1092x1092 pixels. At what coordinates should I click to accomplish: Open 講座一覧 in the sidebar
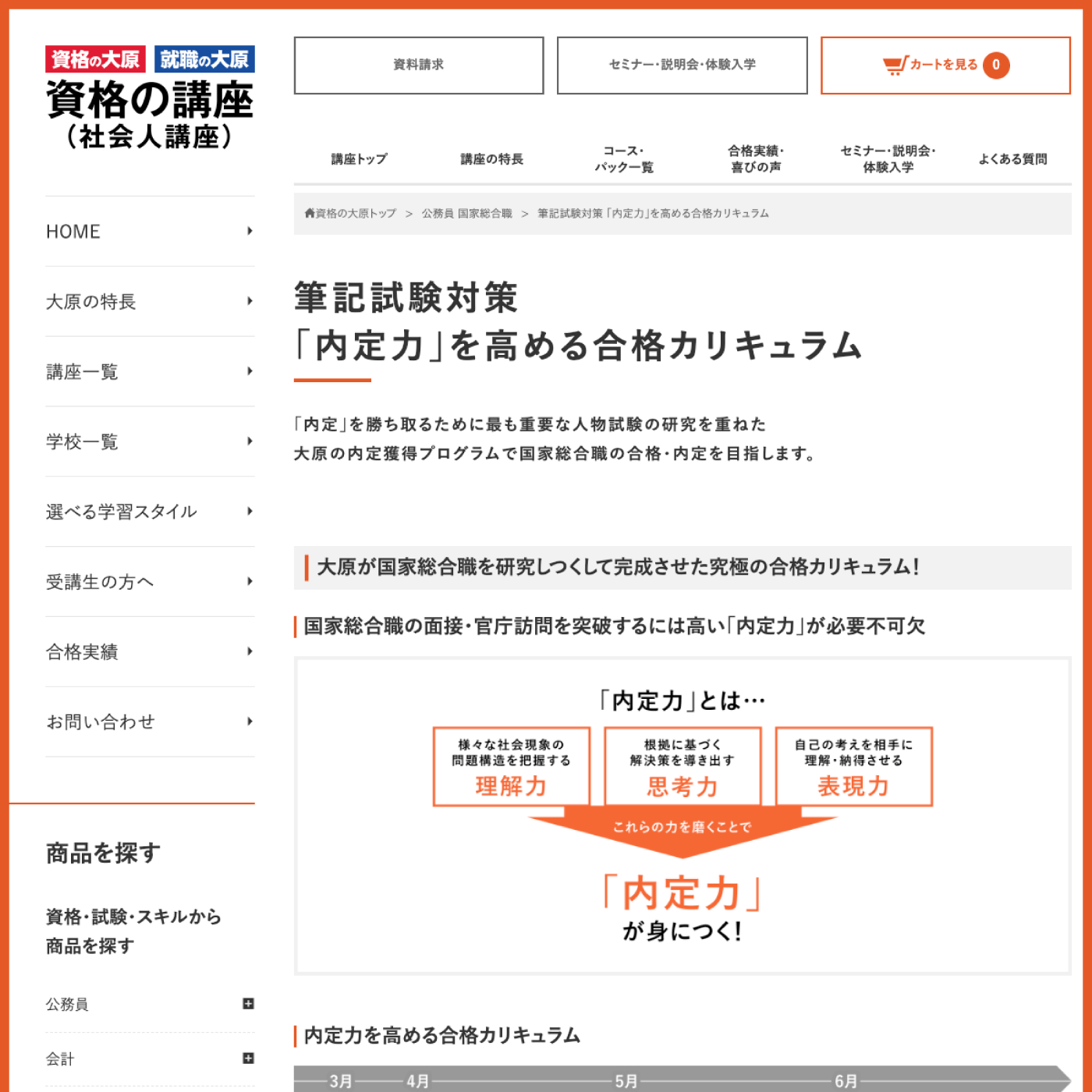pos(82,372)
